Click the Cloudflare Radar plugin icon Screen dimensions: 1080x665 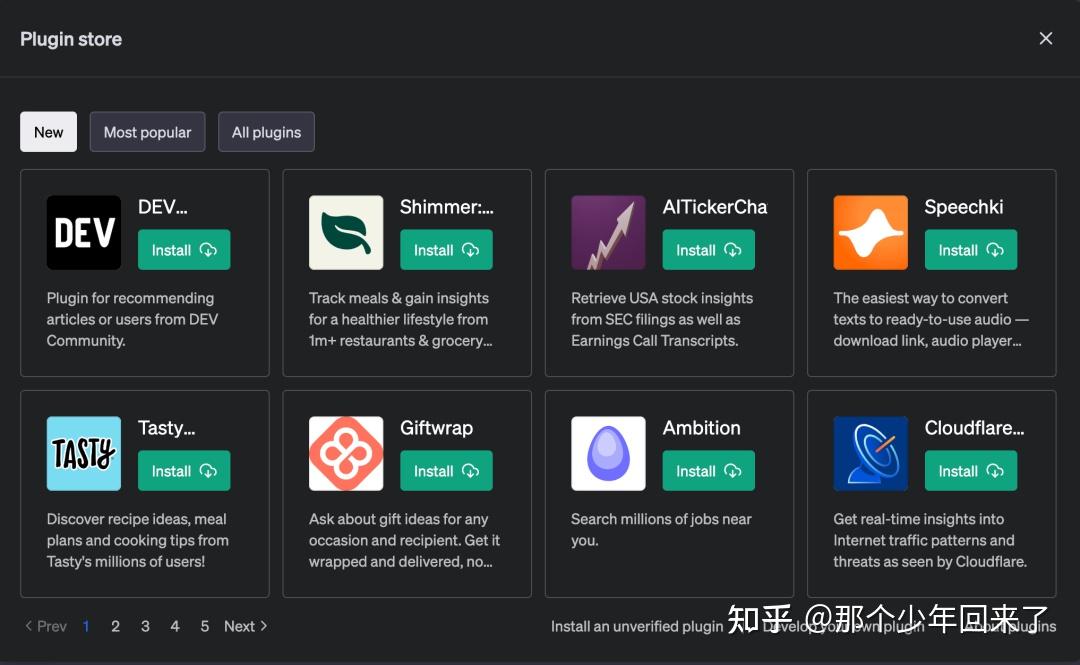coord(870,453)
